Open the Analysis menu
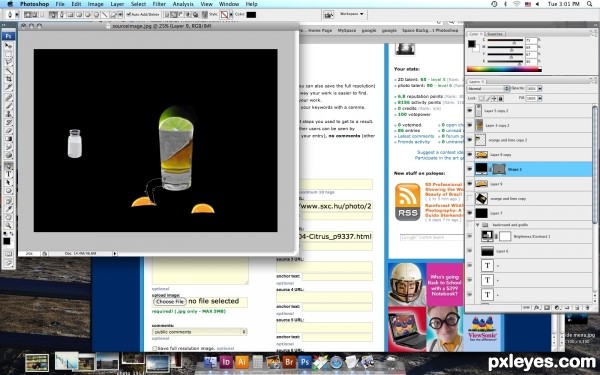The height and width of the screenshot is (375, 600). pos(183,4)
